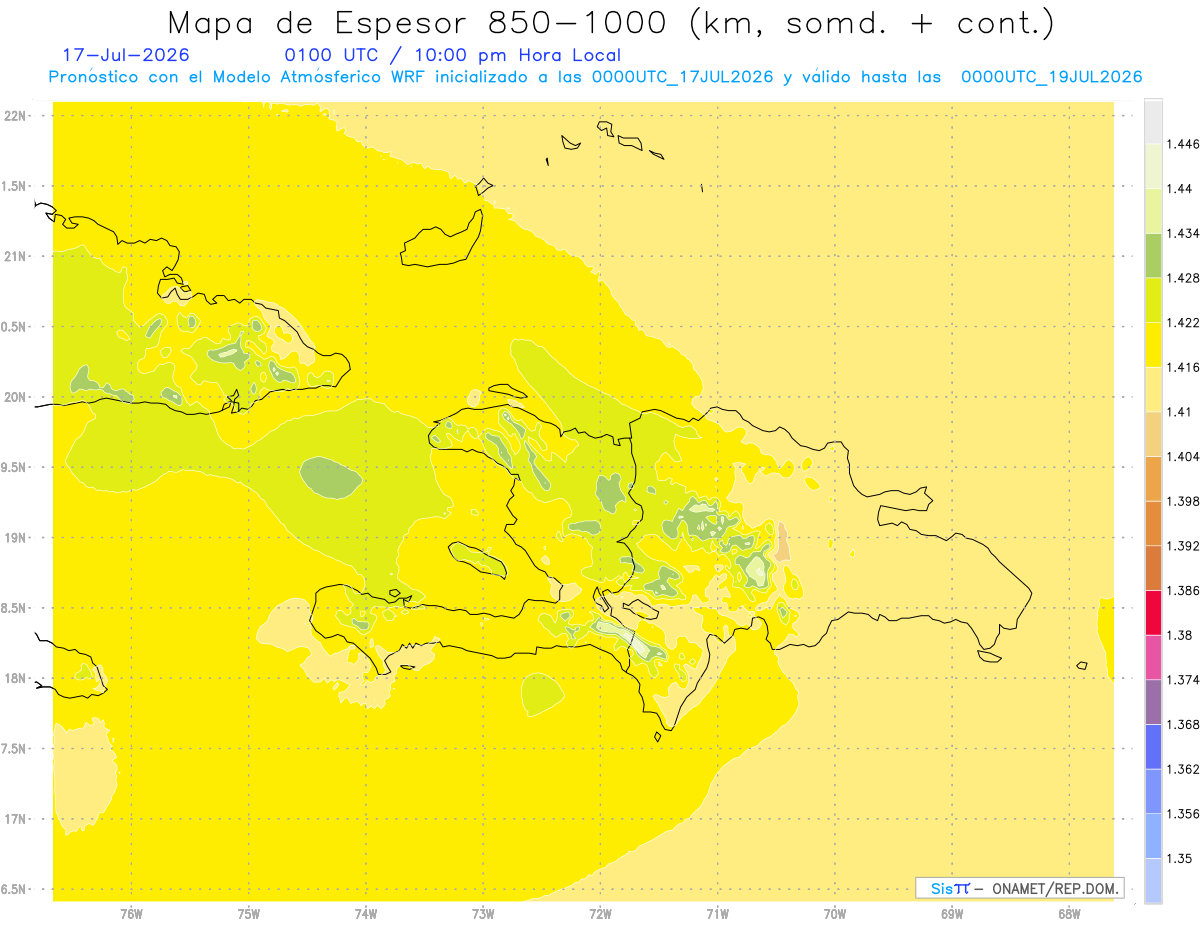Click the legend value '1.44'
1200x927 pixels.
pyautogui.click(x=1179, y=188)
